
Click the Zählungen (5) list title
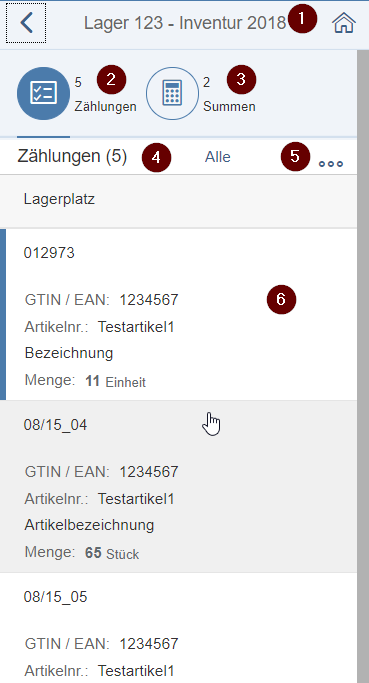coord(72,156)
